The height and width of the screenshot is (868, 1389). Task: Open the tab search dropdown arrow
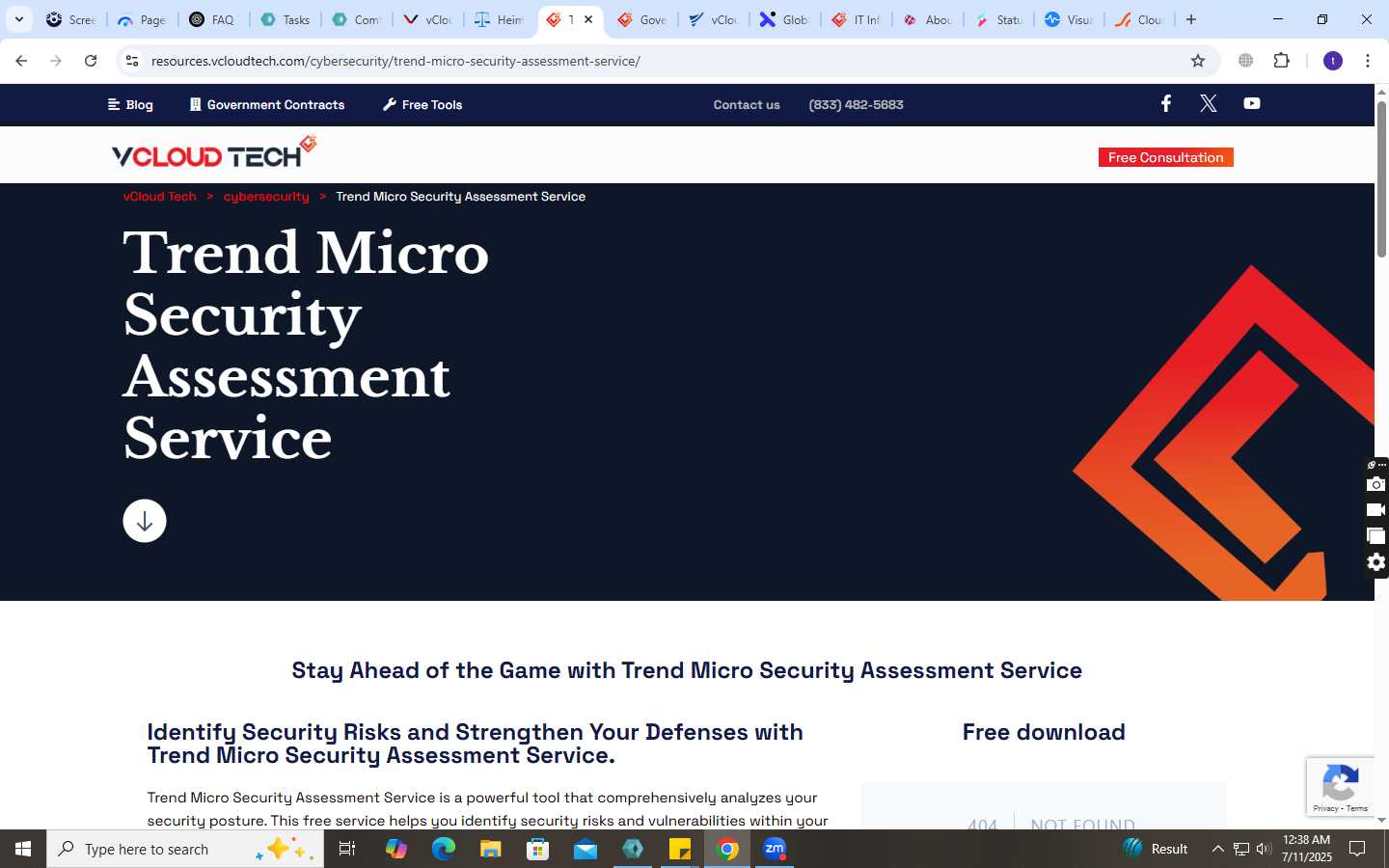(19, 19)
